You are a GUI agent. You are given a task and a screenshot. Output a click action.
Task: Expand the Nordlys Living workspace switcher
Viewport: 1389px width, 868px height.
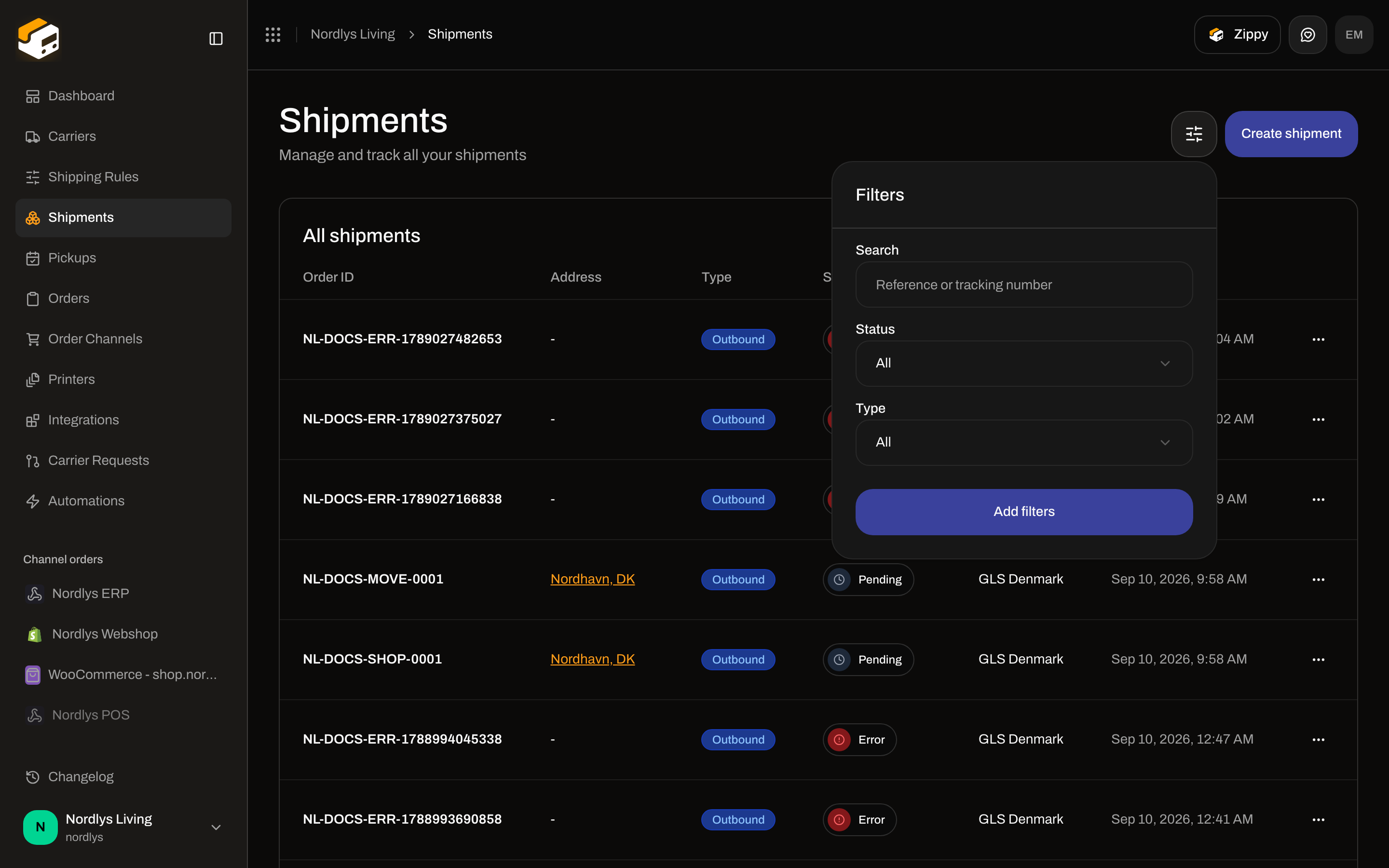pos(216,827)
